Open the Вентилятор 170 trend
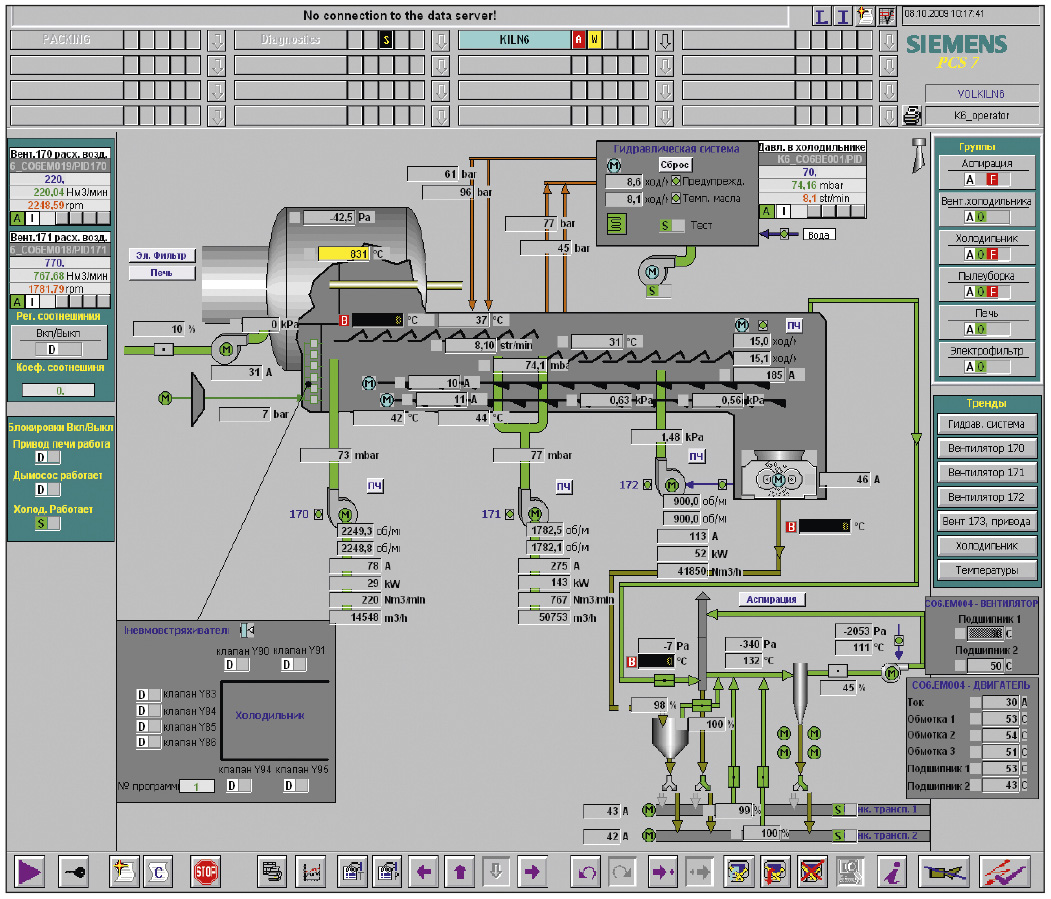1051x899 pixels. point(986,448)
